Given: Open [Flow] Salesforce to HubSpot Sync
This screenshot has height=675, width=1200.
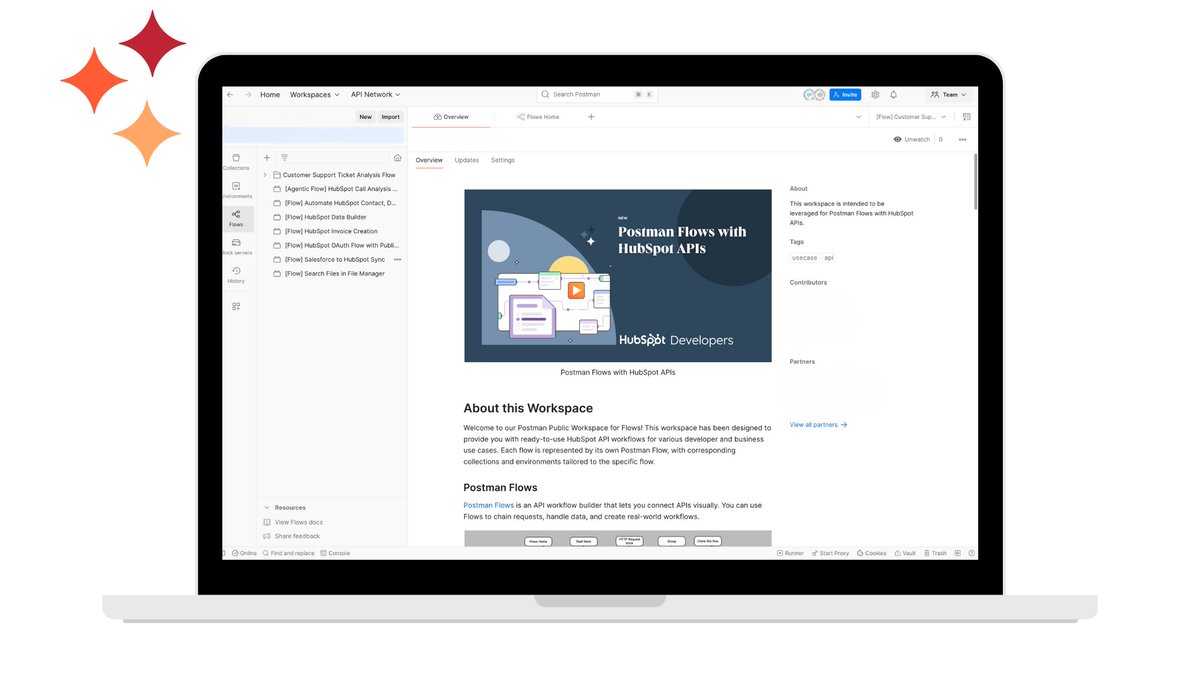Looking at the screenshot, I should [x=329, y=259].
